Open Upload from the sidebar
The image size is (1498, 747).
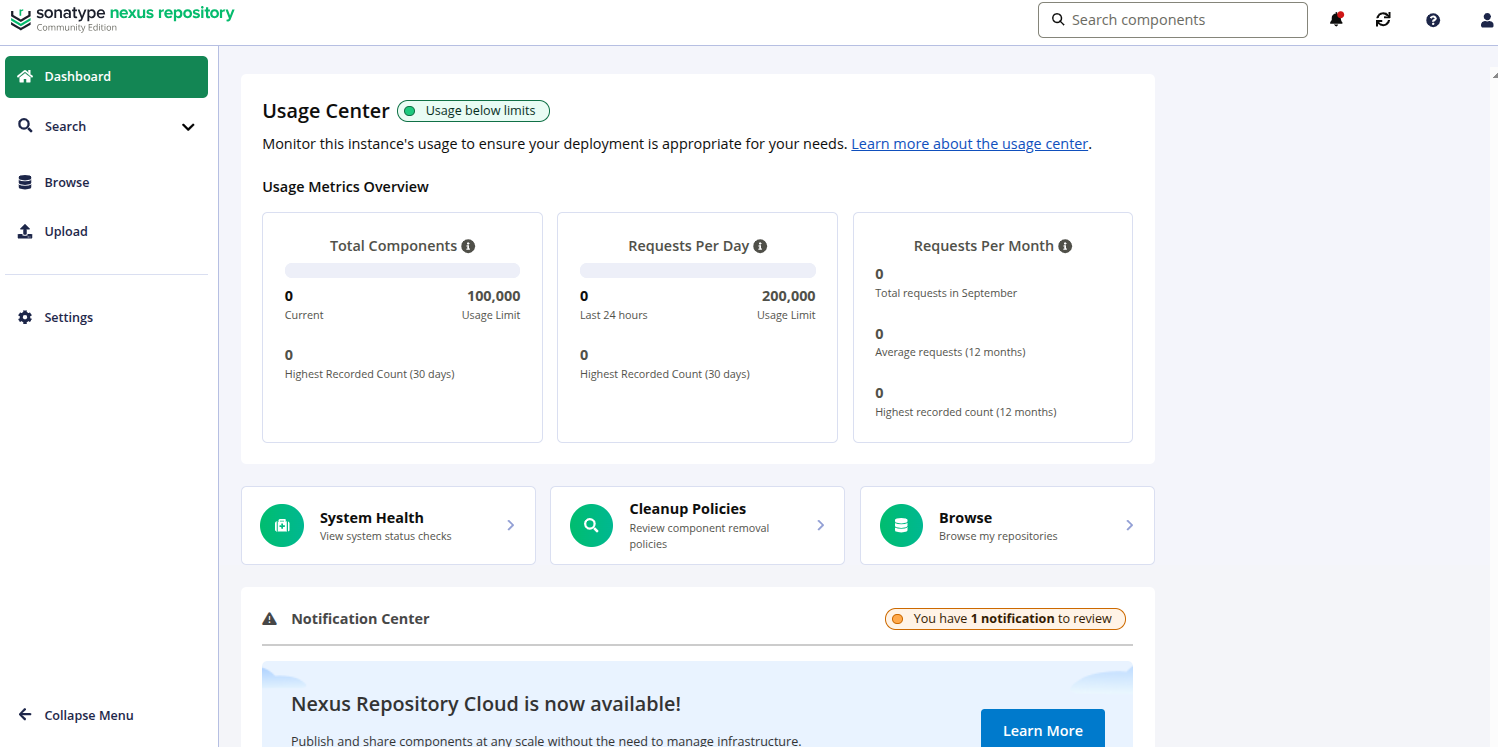coord(66,231)
